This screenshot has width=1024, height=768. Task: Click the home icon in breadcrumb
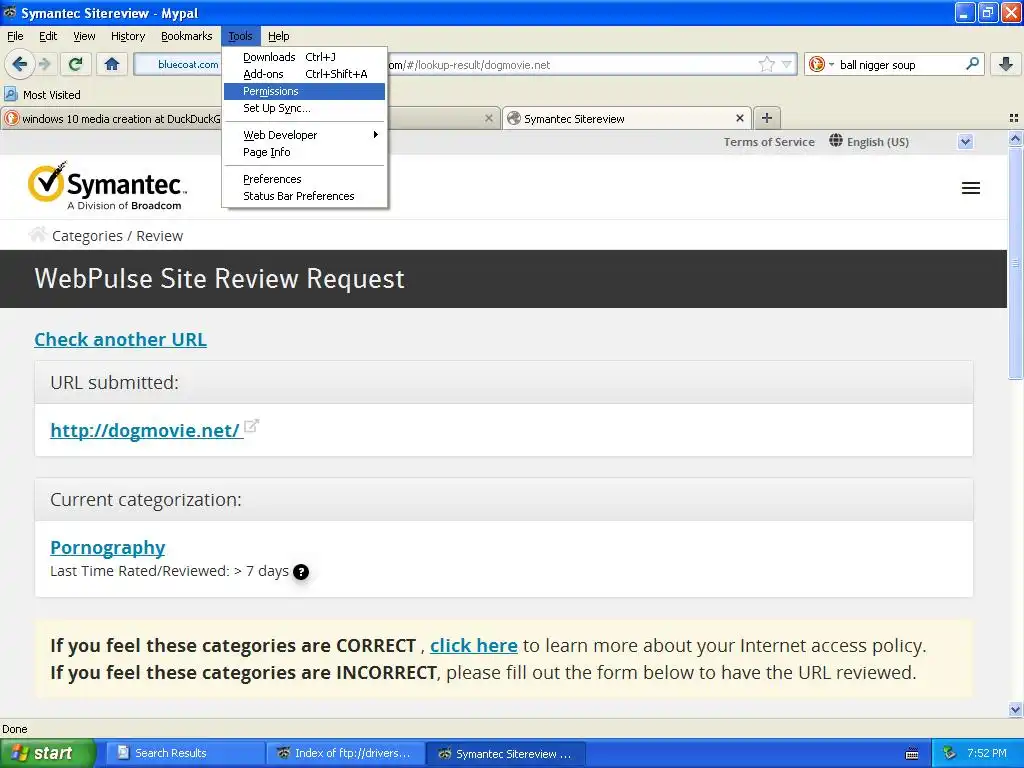(x=38, y=234)
